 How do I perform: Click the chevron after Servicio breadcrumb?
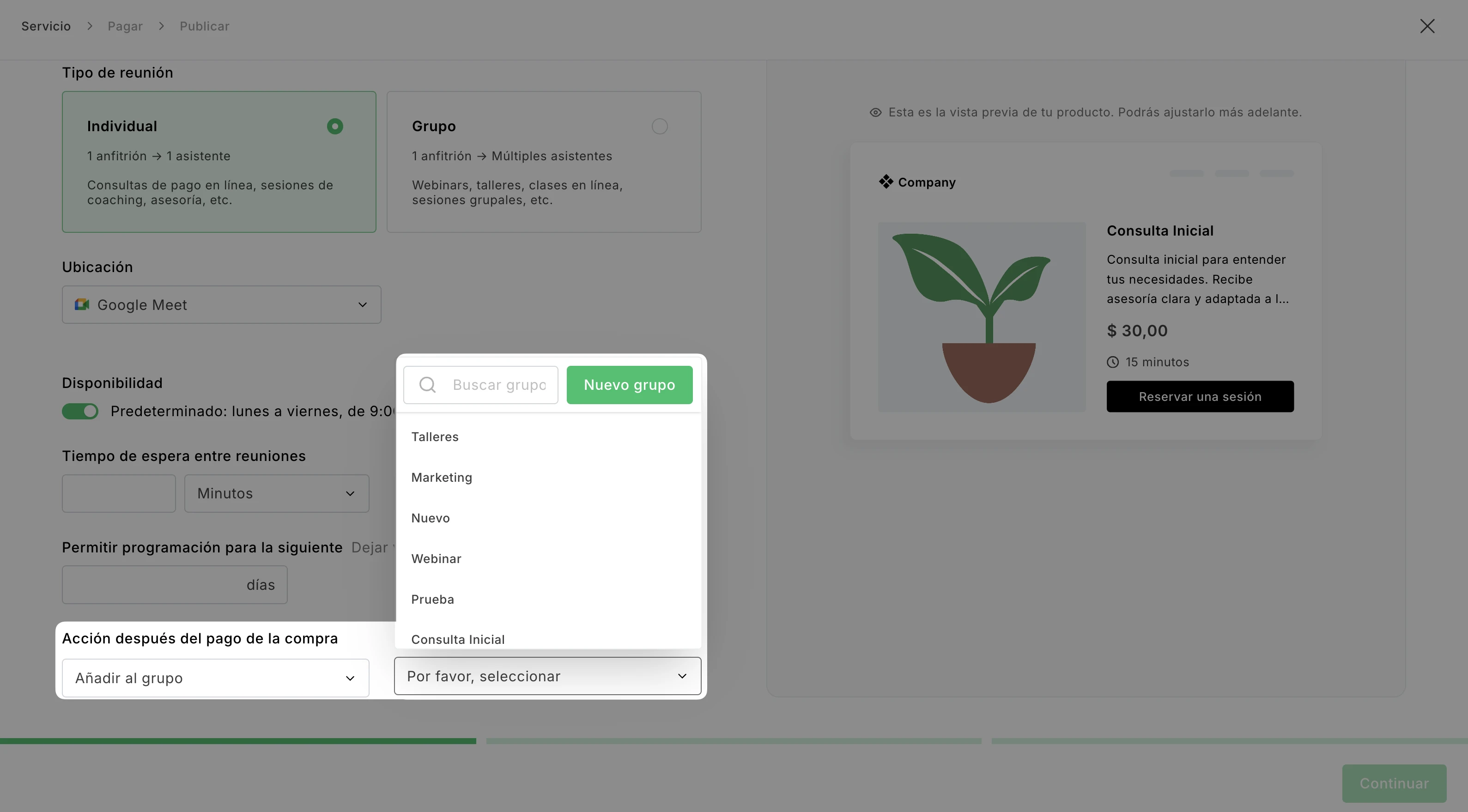coord(90,26)
